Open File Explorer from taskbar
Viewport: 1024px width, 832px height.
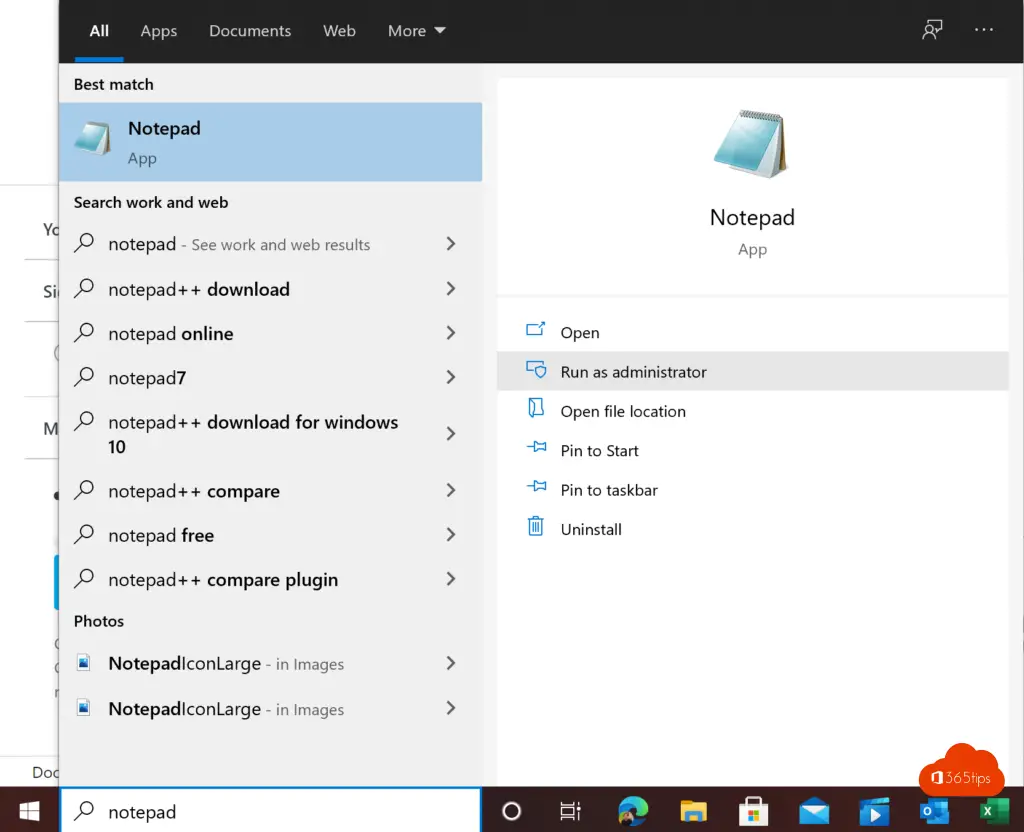(693, 811)
